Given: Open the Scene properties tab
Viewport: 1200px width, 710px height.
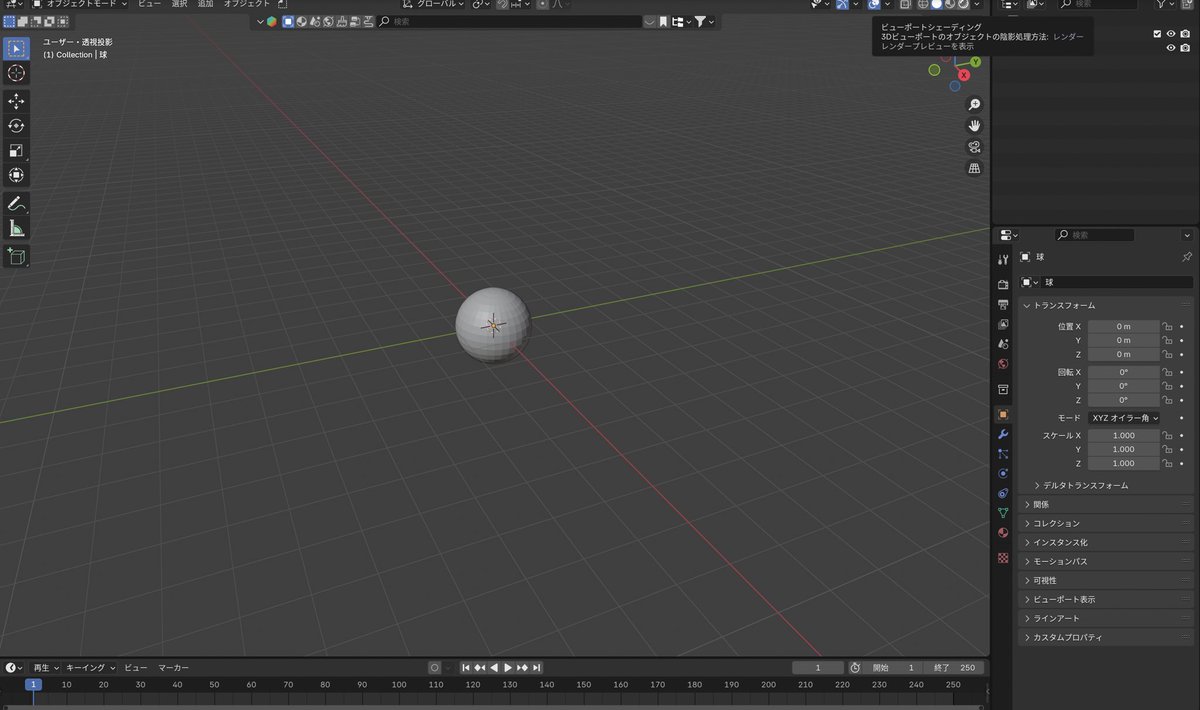Looking at the screenshot, I should pos(1003,344).
